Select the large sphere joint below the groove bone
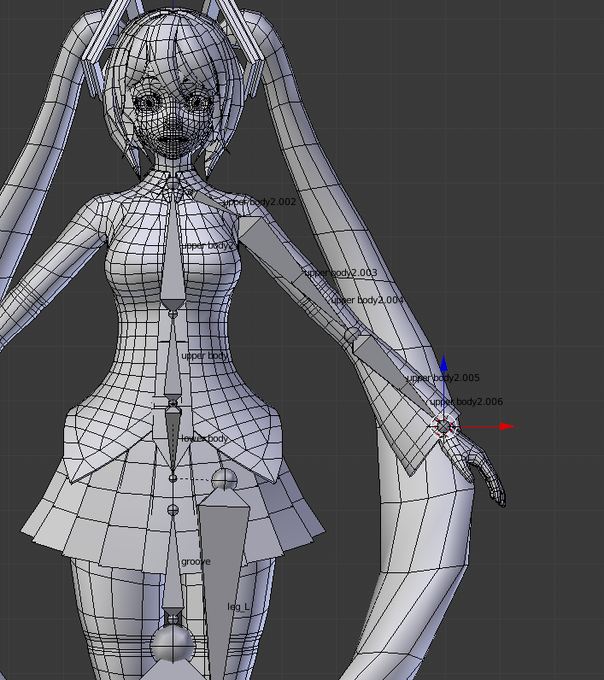 [173, 643]
